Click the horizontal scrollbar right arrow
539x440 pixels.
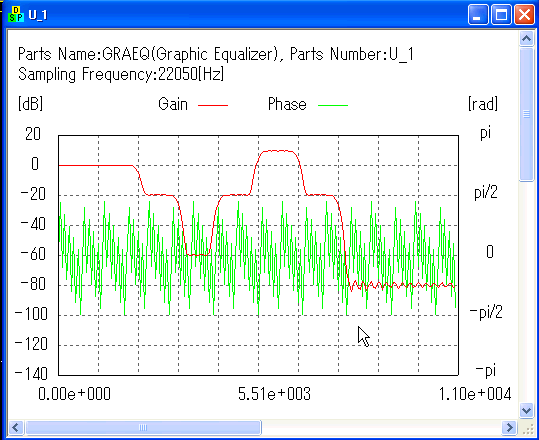[x=509, y=428]
